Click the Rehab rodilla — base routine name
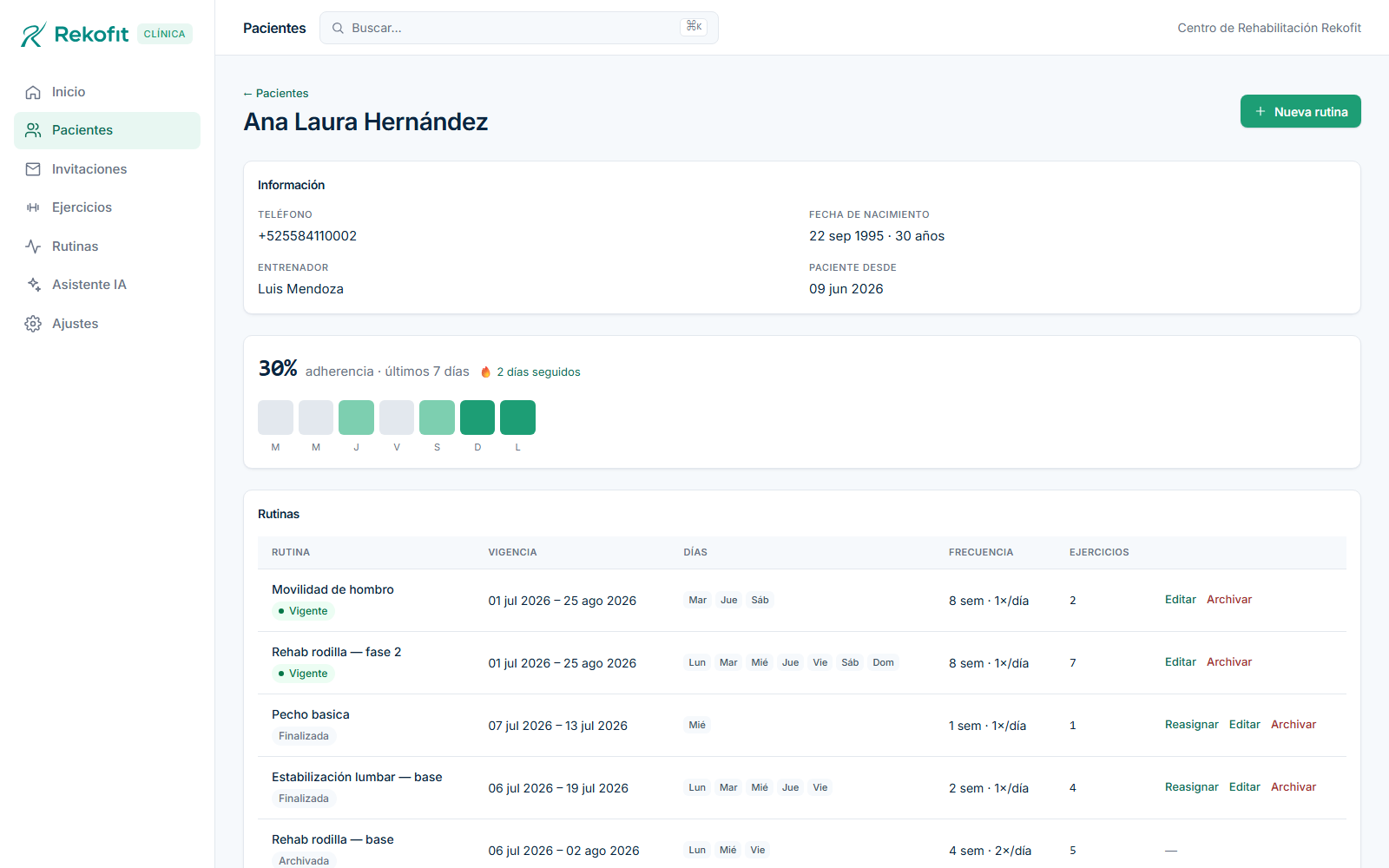This screenshot has width=1389, height=868. 332,839
